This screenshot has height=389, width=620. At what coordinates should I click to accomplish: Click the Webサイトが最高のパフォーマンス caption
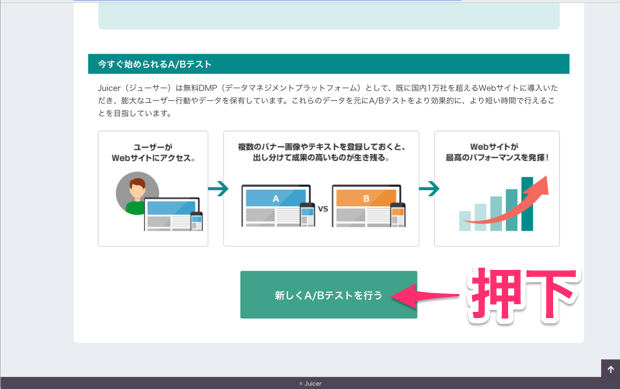(497, 152)
